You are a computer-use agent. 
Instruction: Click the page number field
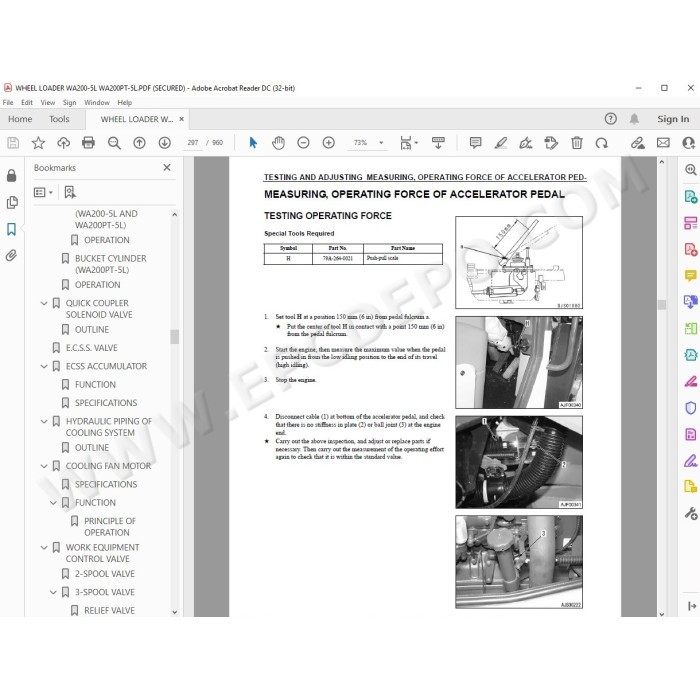(x=192, y=143)
